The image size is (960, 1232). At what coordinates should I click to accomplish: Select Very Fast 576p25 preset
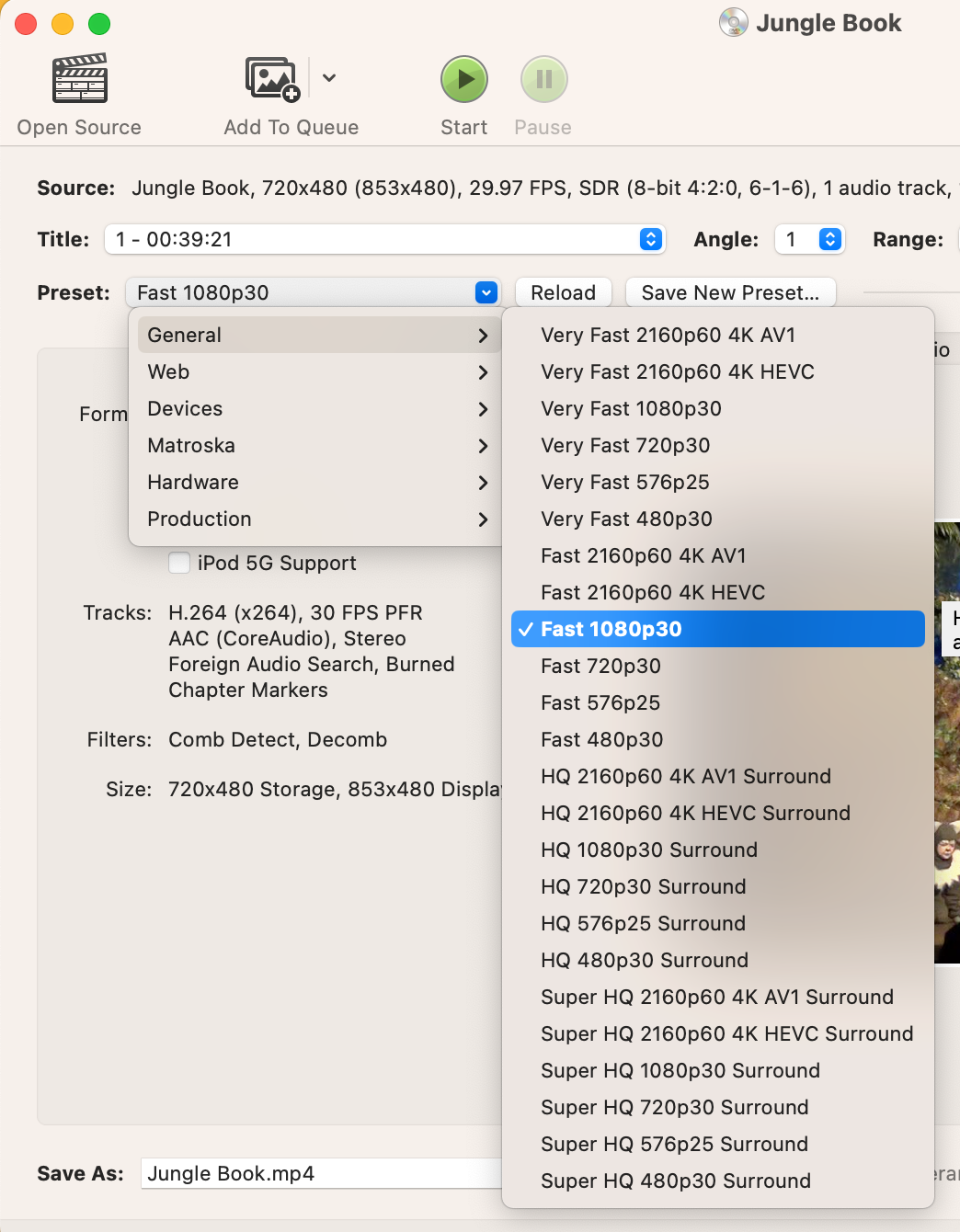(718, 482)
